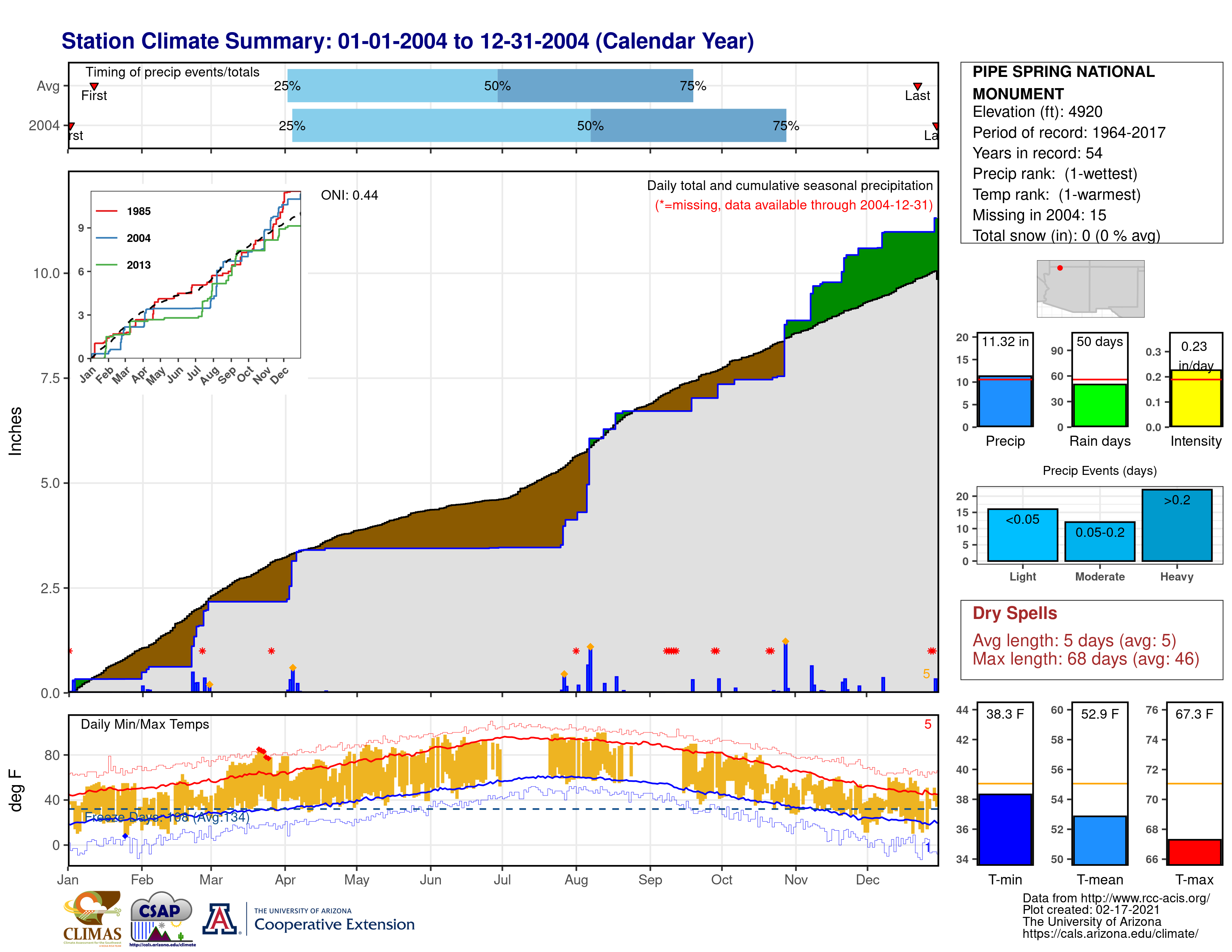Click the Avg row First triangle marker

pyautogui.click(x=94, y=86)
